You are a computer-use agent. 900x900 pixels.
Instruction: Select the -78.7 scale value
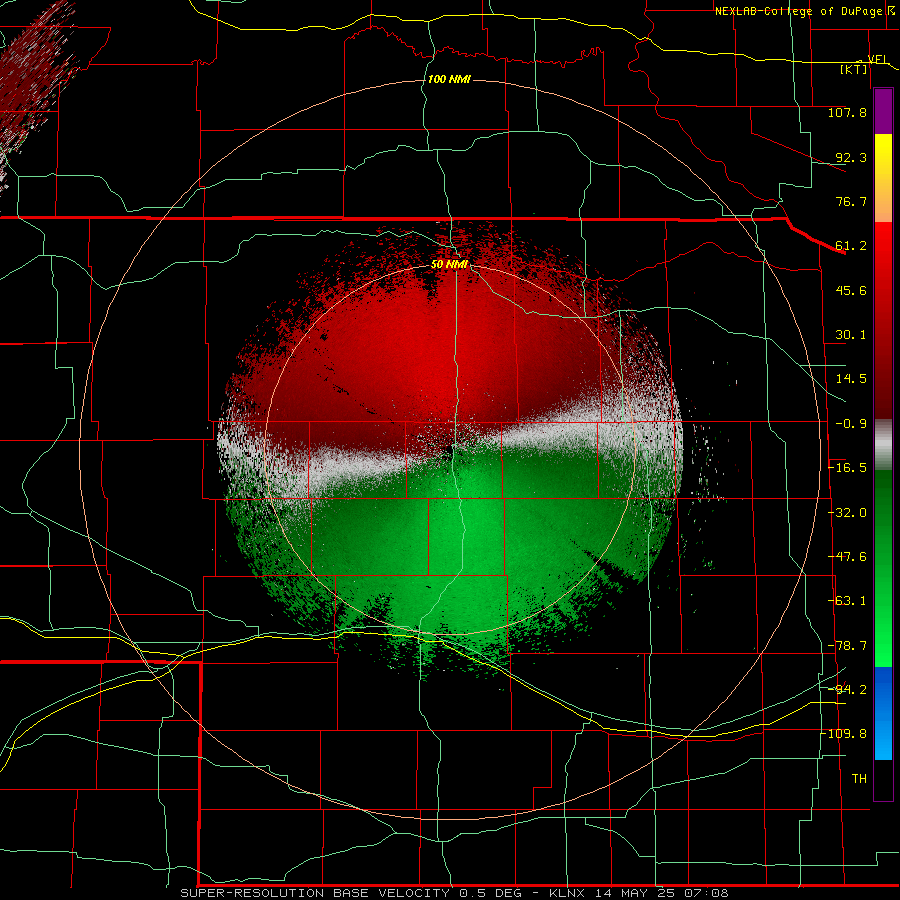[847, 646]
